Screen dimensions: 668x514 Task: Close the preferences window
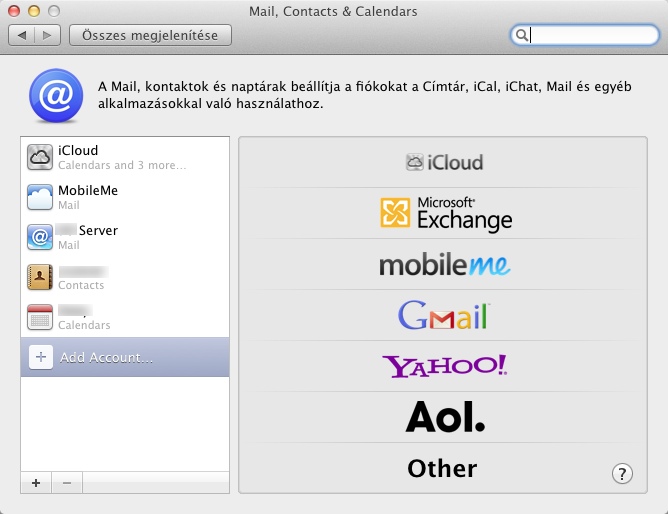[14, 11]
